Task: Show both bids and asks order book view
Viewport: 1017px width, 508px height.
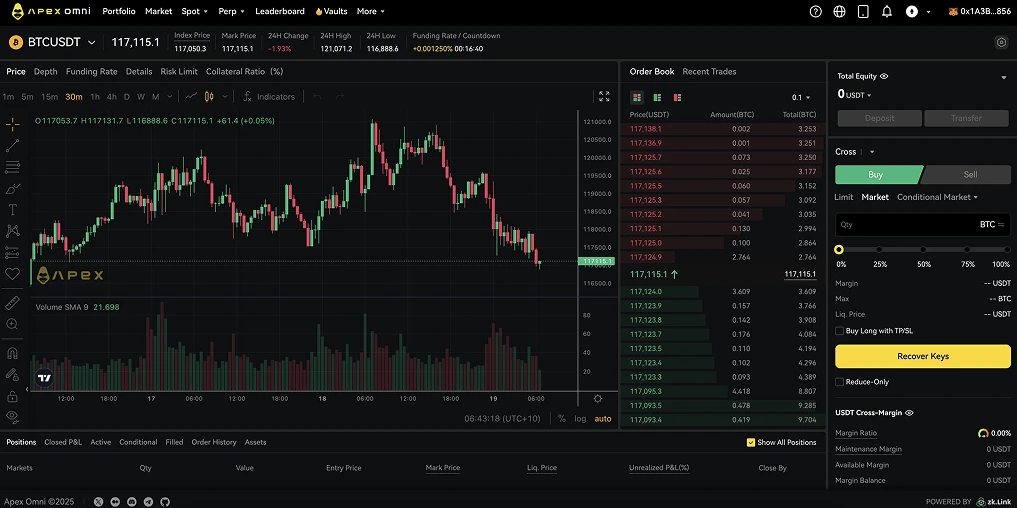Action: (x=637, y=97)
